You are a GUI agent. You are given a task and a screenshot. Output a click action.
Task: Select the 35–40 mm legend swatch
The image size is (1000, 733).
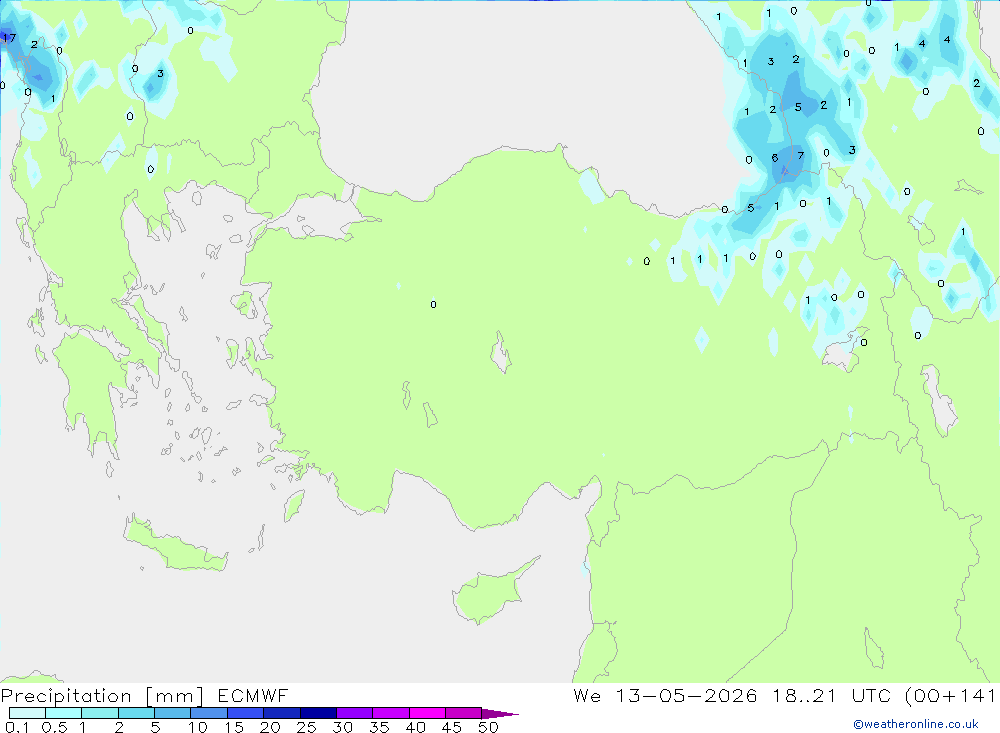coord(390,713)
